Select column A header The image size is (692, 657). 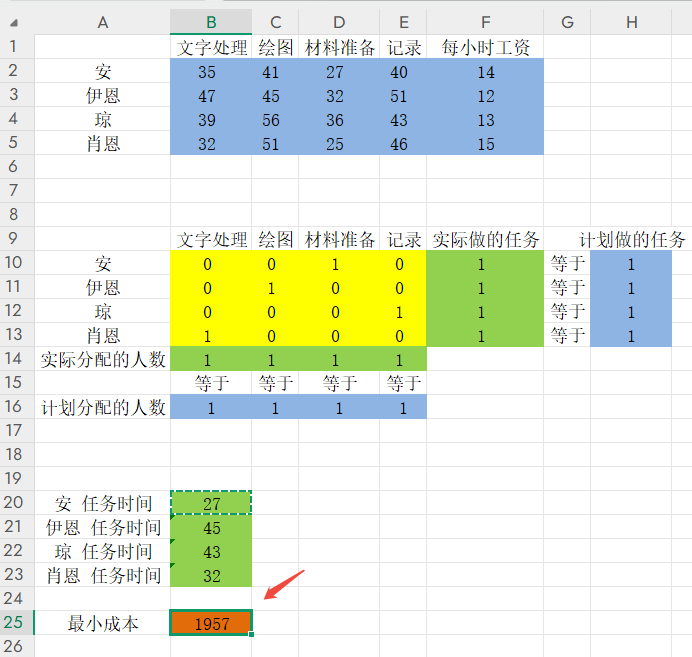coord(102,22)
